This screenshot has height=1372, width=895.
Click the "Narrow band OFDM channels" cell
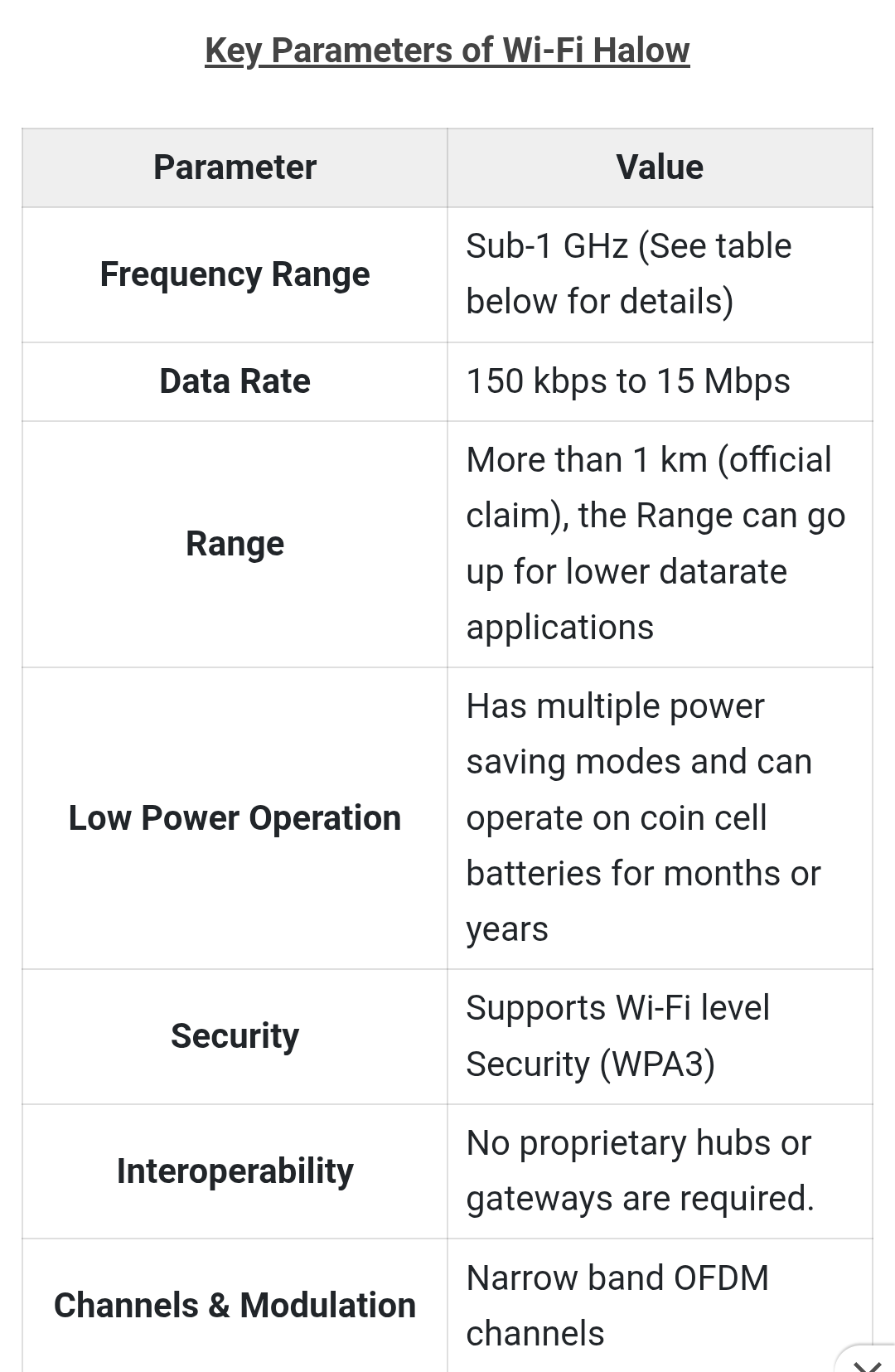617,1306
